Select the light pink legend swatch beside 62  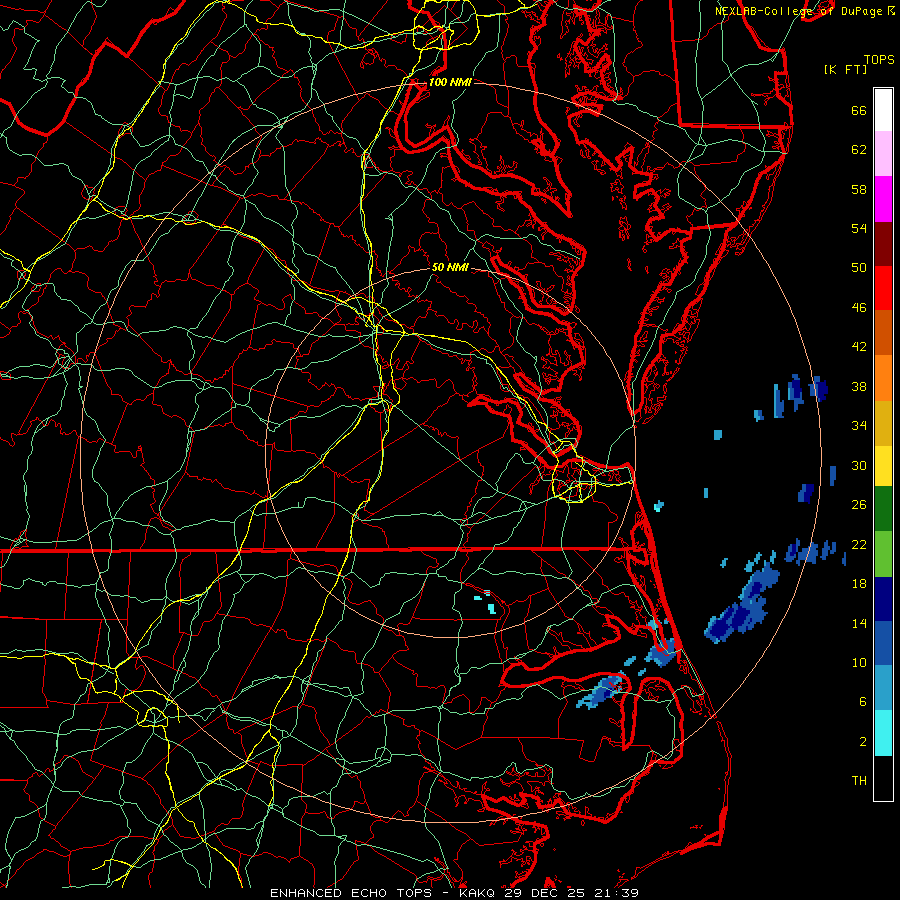click(x=883, y=154)
